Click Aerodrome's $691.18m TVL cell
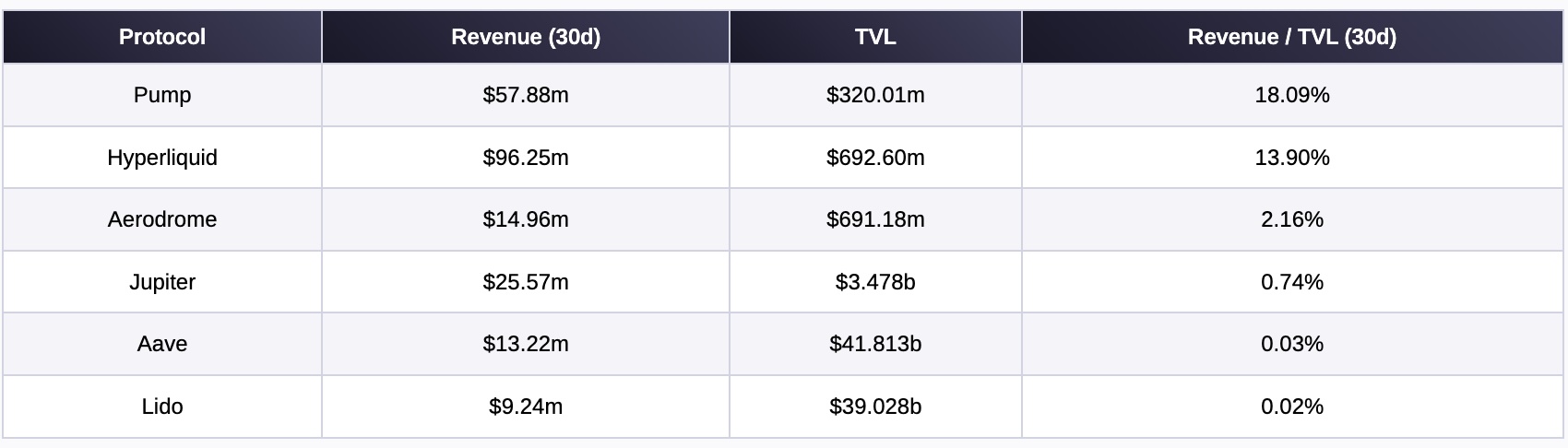Image resolution: width=1568 pixels, height=448 pixels. (875, 219)
